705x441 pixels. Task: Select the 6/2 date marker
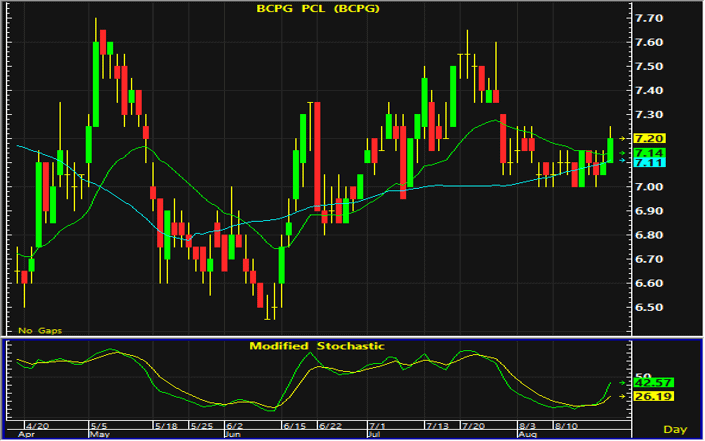[235, 426]
